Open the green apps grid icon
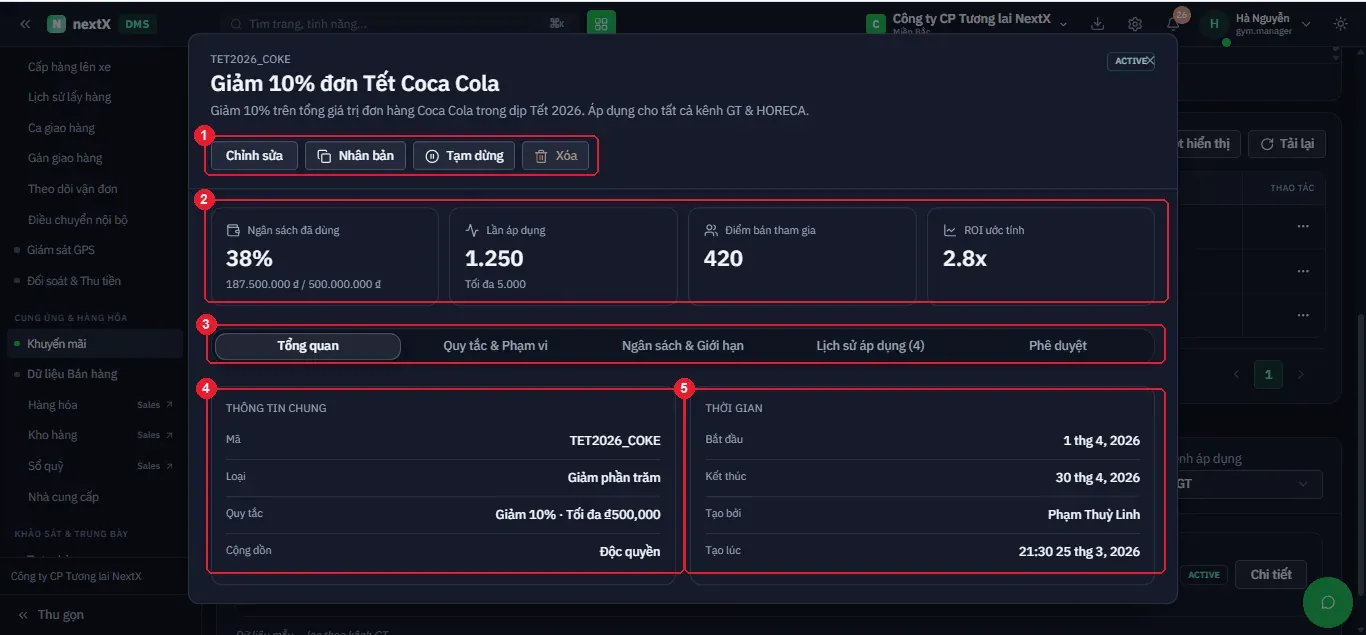This screenshot has height=635, width=1366. (x=601, y=24)
